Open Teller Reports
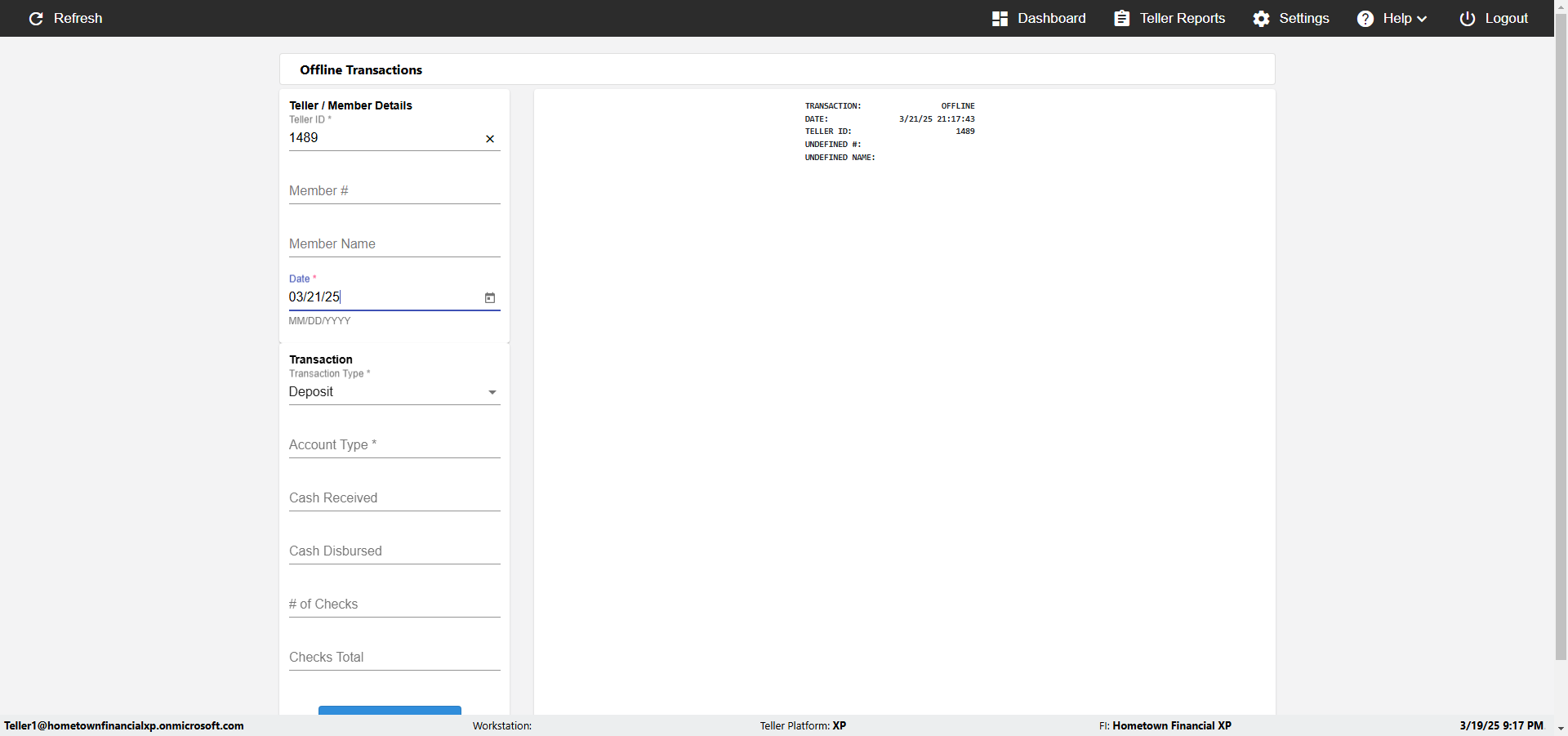The image size is (1568, 736). (x=1169, y=18)
